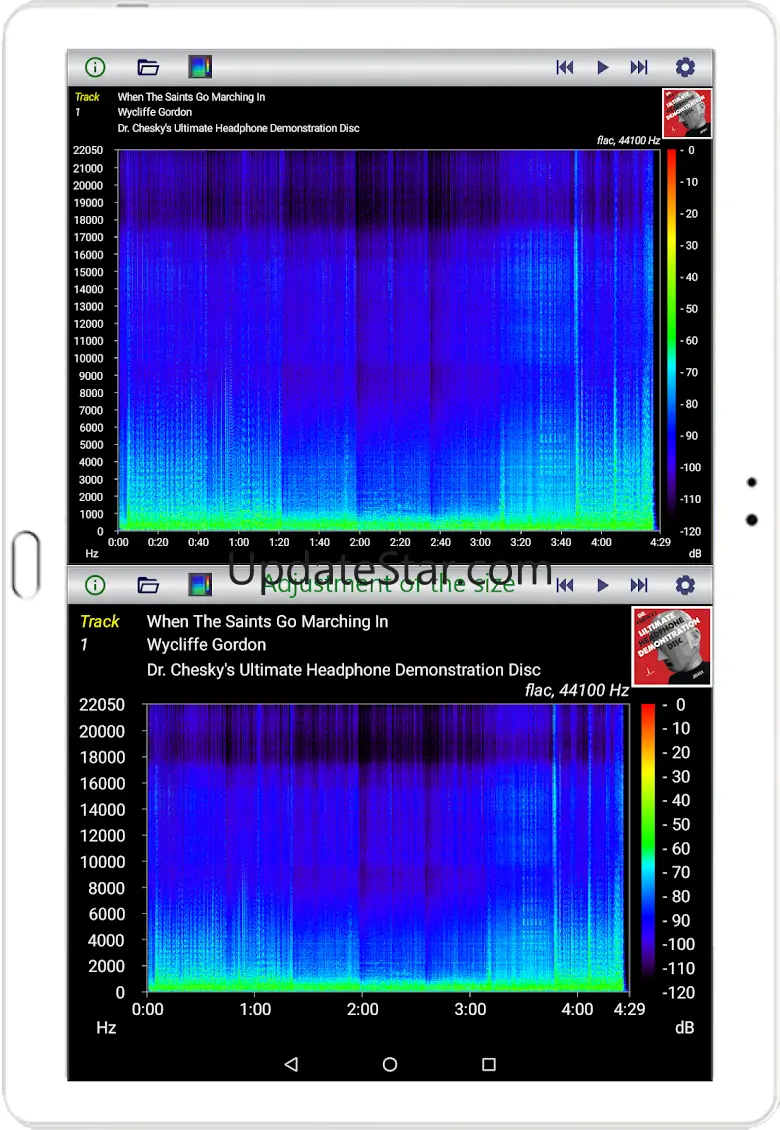Tap 'Wycliffe Gordon' artist in lower screen
780x1130 pixels.
(x=207, y=644)
